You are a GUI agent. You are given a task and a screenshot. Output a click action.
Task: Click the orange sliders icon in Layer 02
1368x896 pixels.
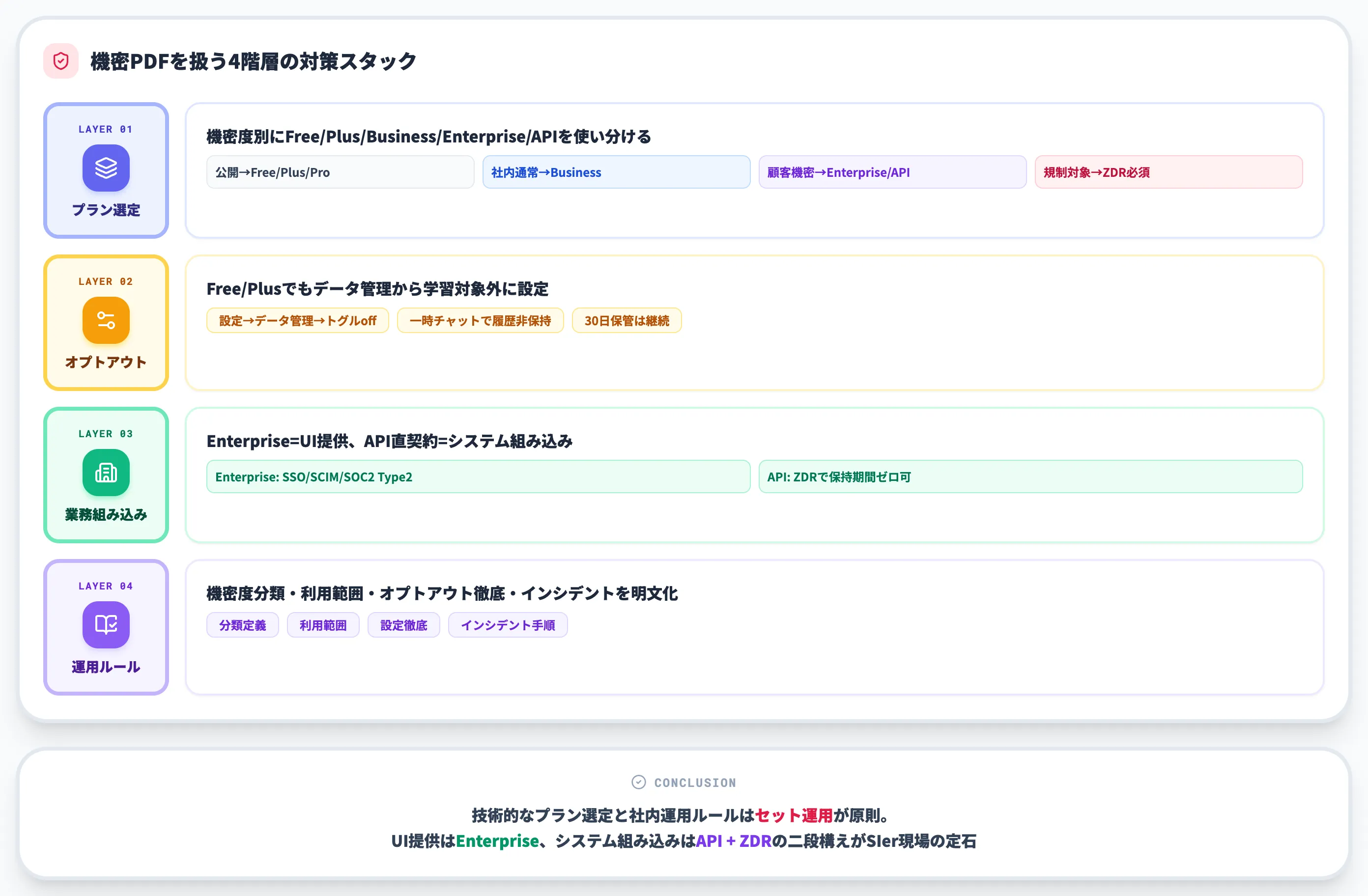click(106, 320)
